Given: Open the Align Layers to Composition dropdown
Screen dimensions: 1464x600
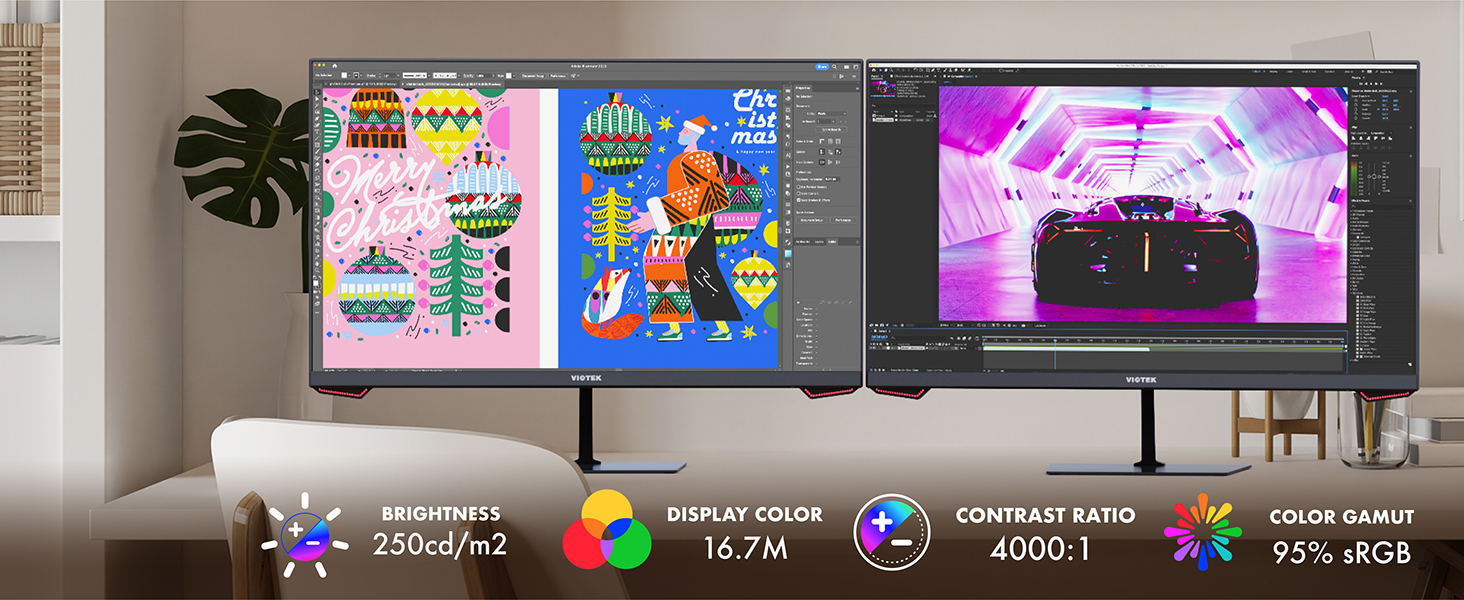Looking at the screenshot, I should [x=1383, y=133].
